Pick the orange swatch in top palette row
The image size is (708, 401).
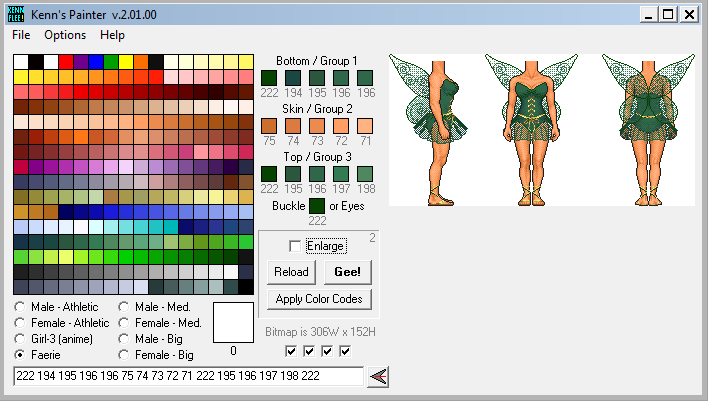click(x=141, y=62)
